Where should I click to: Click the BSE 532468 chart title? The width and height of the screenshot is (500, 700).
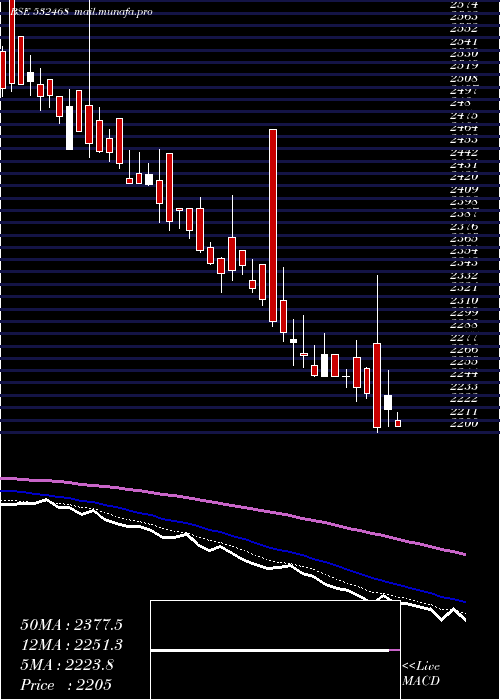[39, 12]
